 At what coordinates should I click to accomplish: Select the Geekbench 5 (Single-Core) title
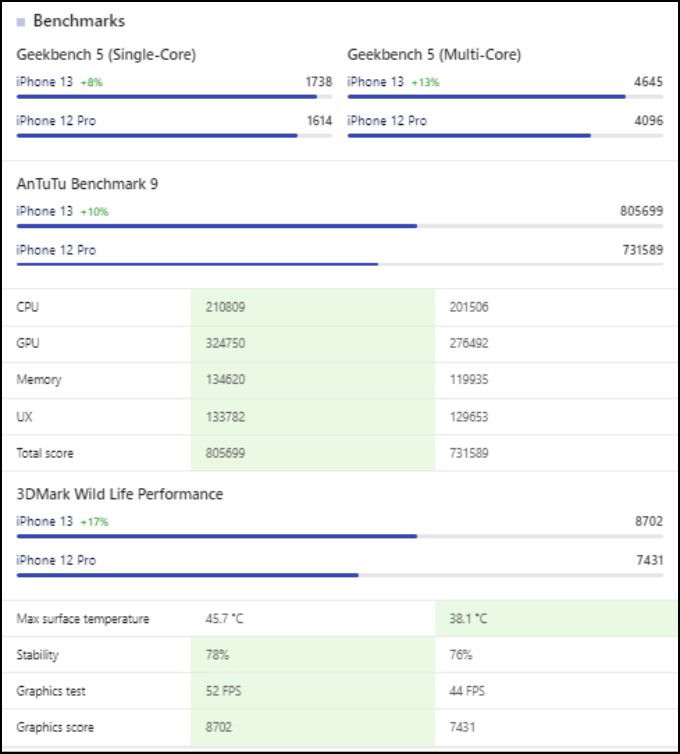tap(106, 55)
